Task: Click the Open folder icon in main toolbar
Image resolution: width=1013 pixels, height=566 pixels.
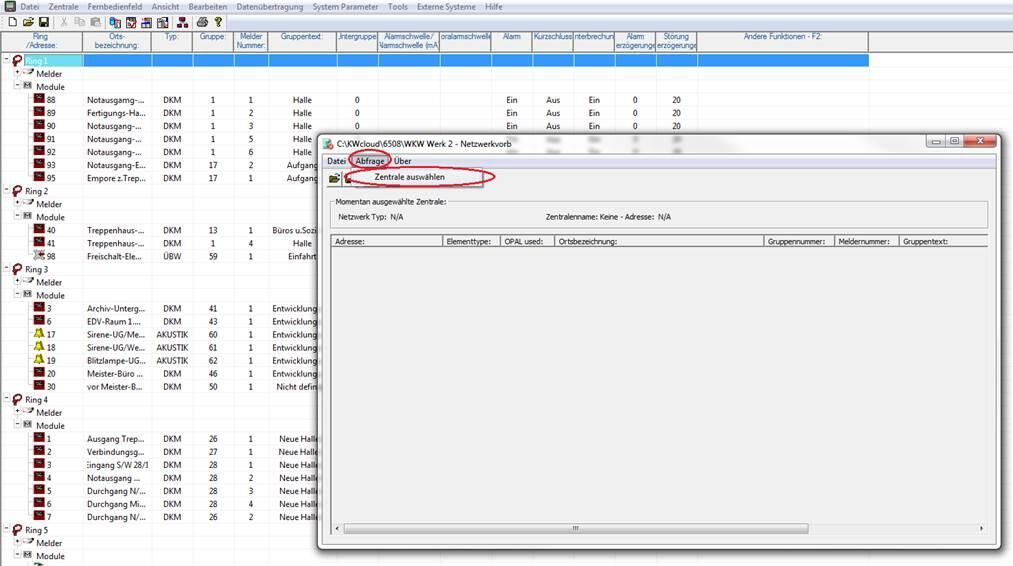Action: click(x=28, y=22)
